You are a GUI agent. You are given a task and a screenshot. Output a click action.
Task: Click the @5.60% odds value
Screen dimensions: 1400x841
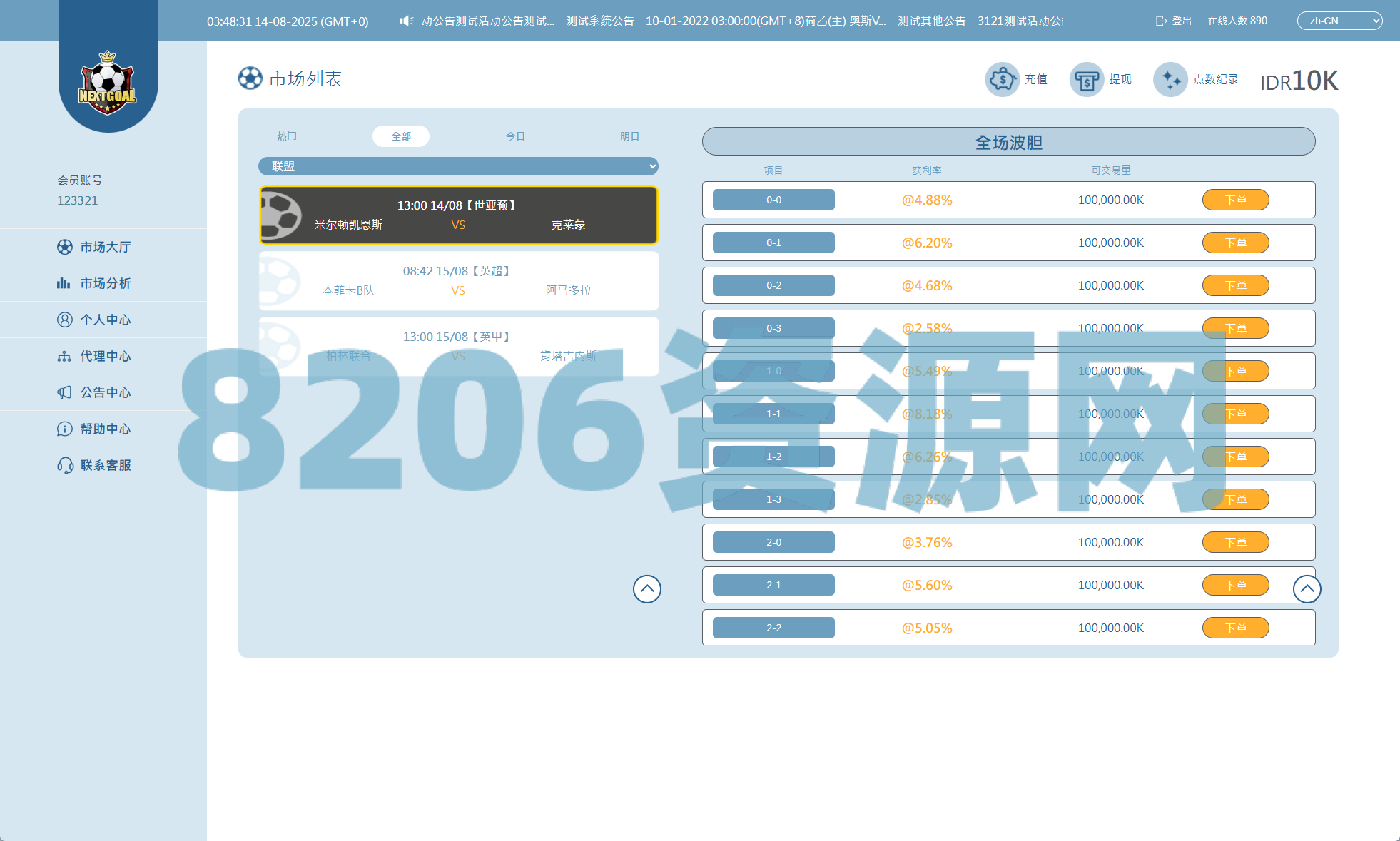[927, 585]
